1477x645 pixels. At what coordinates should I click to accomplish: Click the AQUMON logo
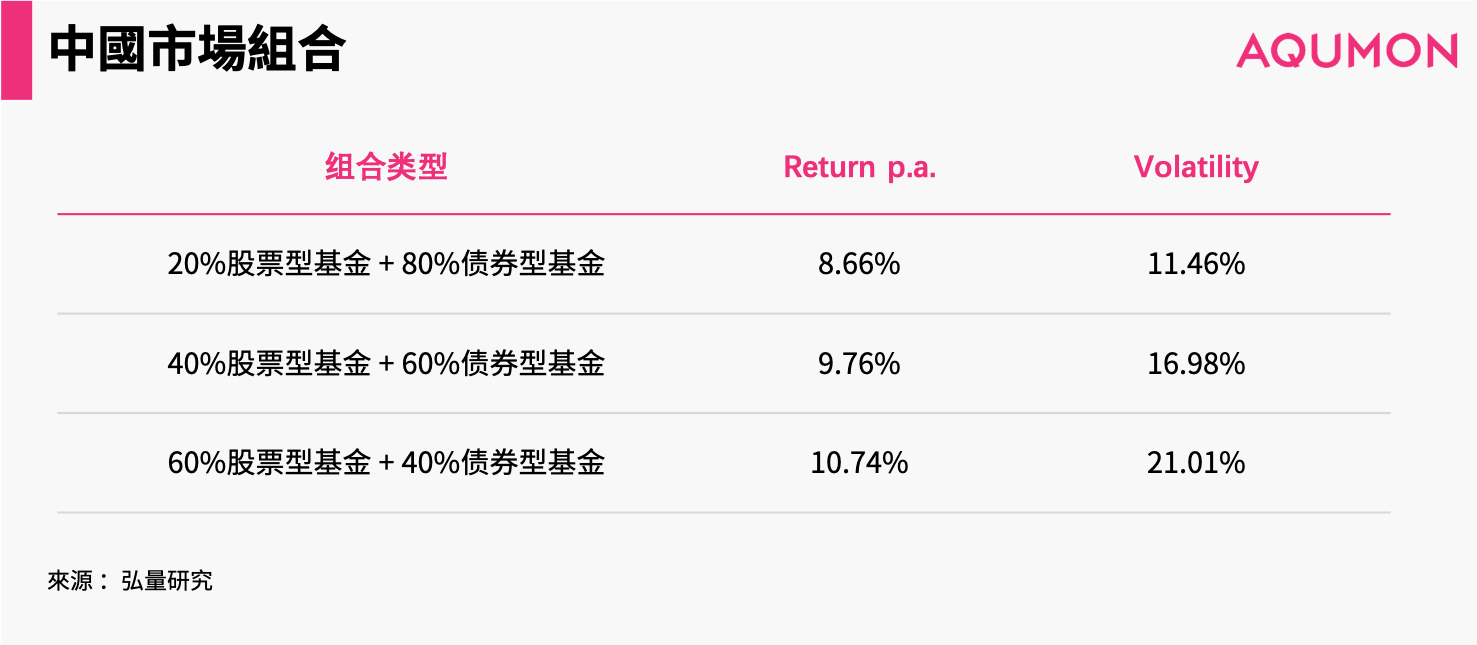coord(1347,51)
